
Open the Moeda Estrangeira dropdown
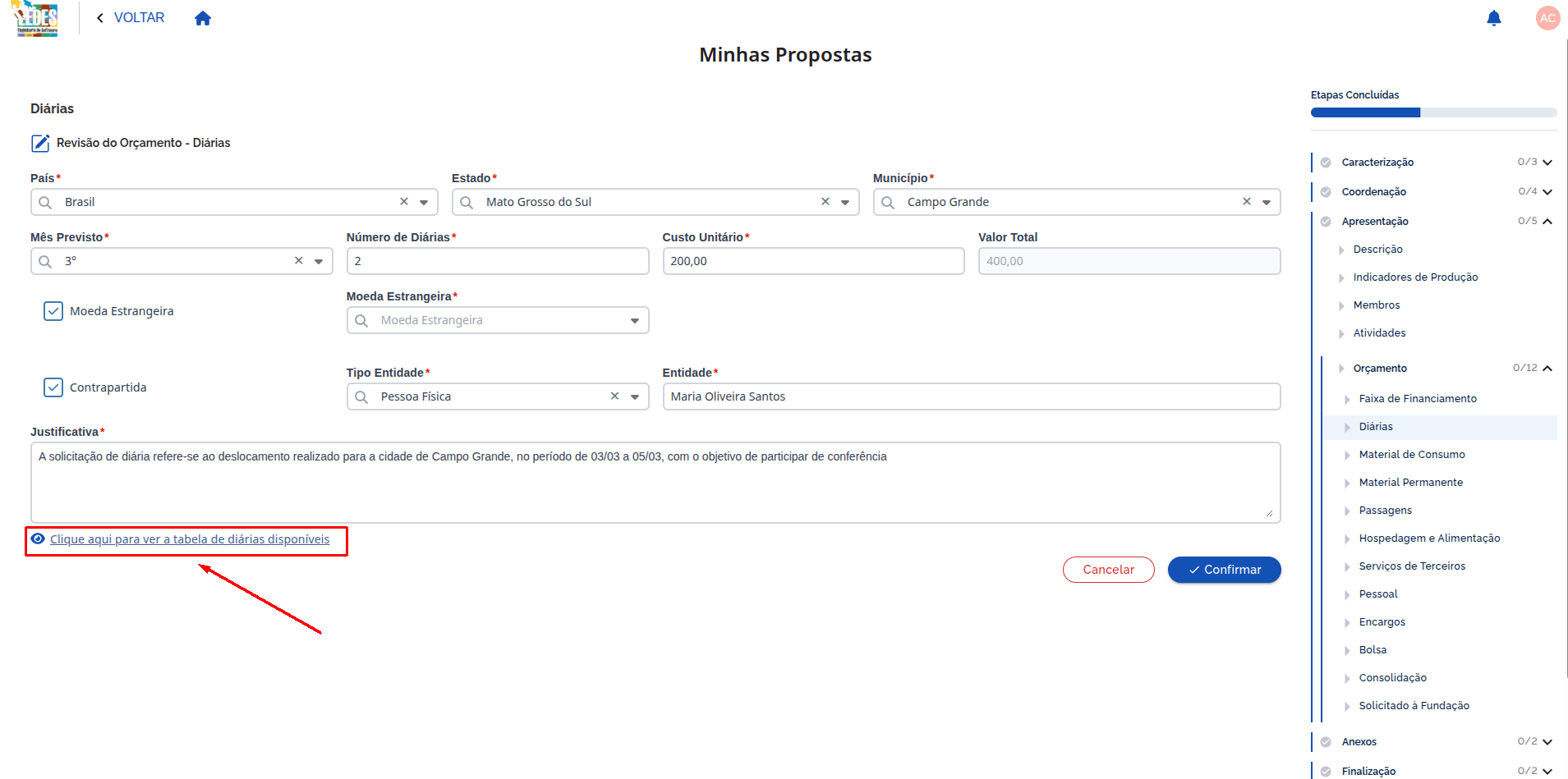(498, 320)
